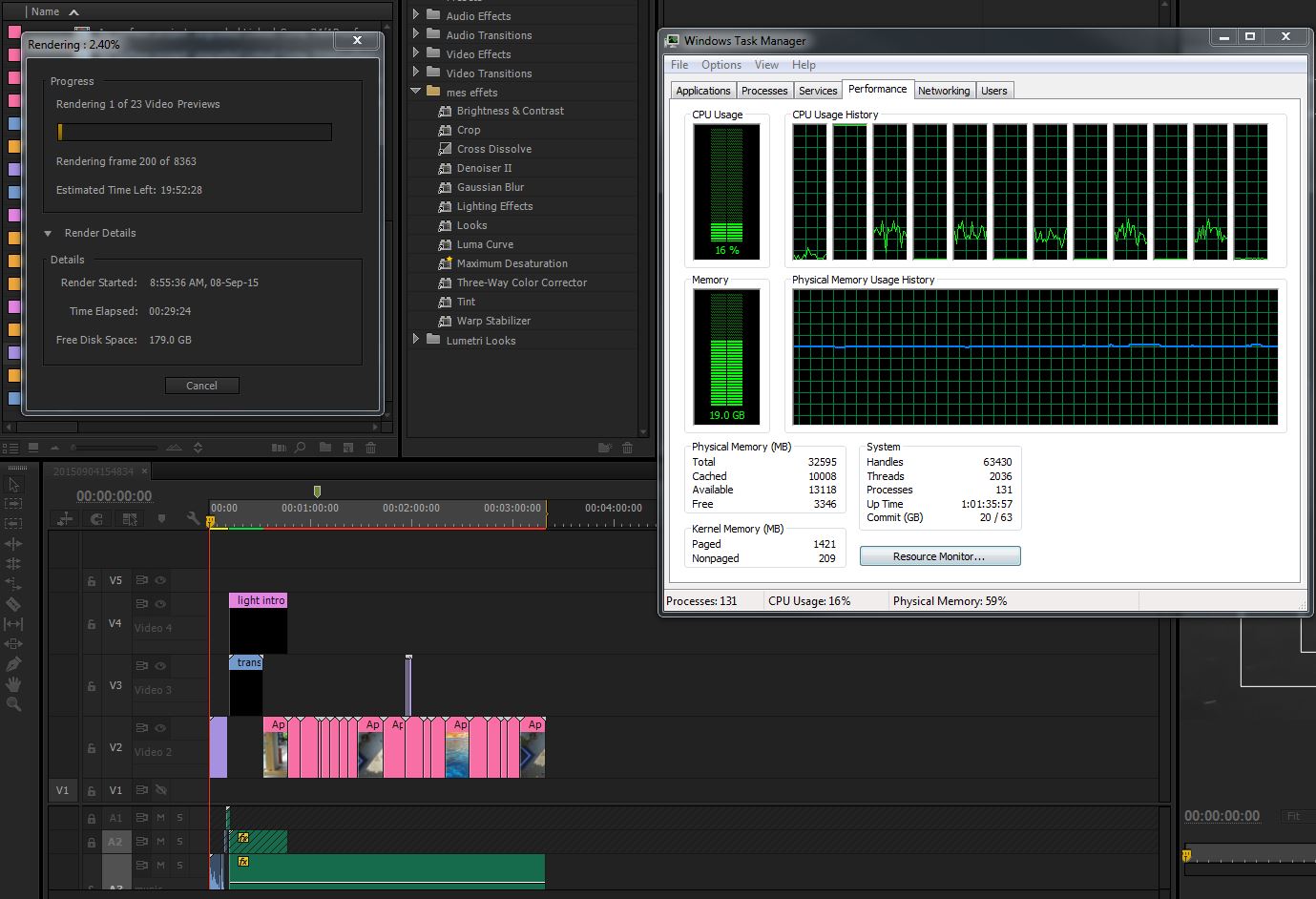Open the Options menu in Task Manager
Viewport: 1316px width, 899px height.
point(721,65)
